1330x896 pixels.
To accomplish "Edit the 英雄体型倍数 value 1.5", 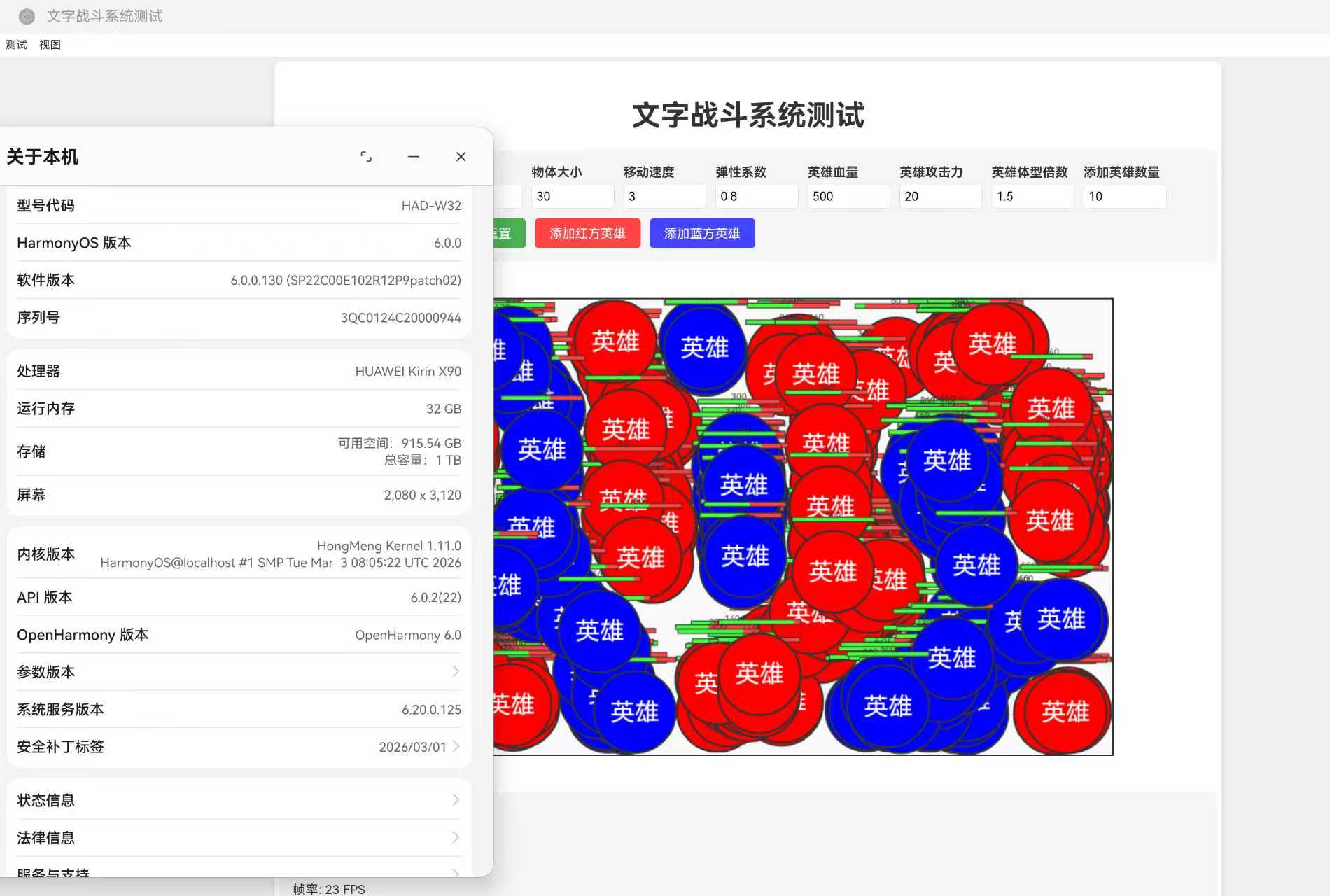I will point(1032,196).
